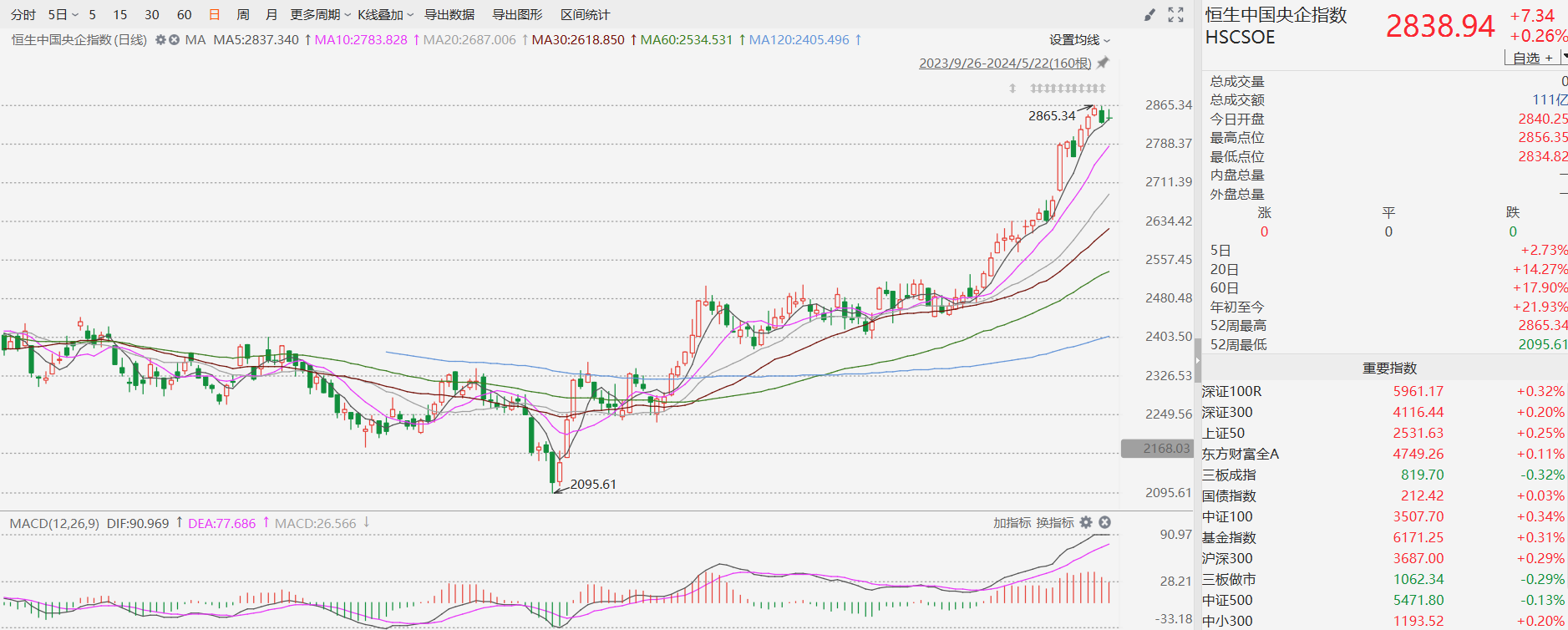Pin the 2023/9/26-2024/5/22 date range
The image size is (1568, 630).
coord(1103,63)
